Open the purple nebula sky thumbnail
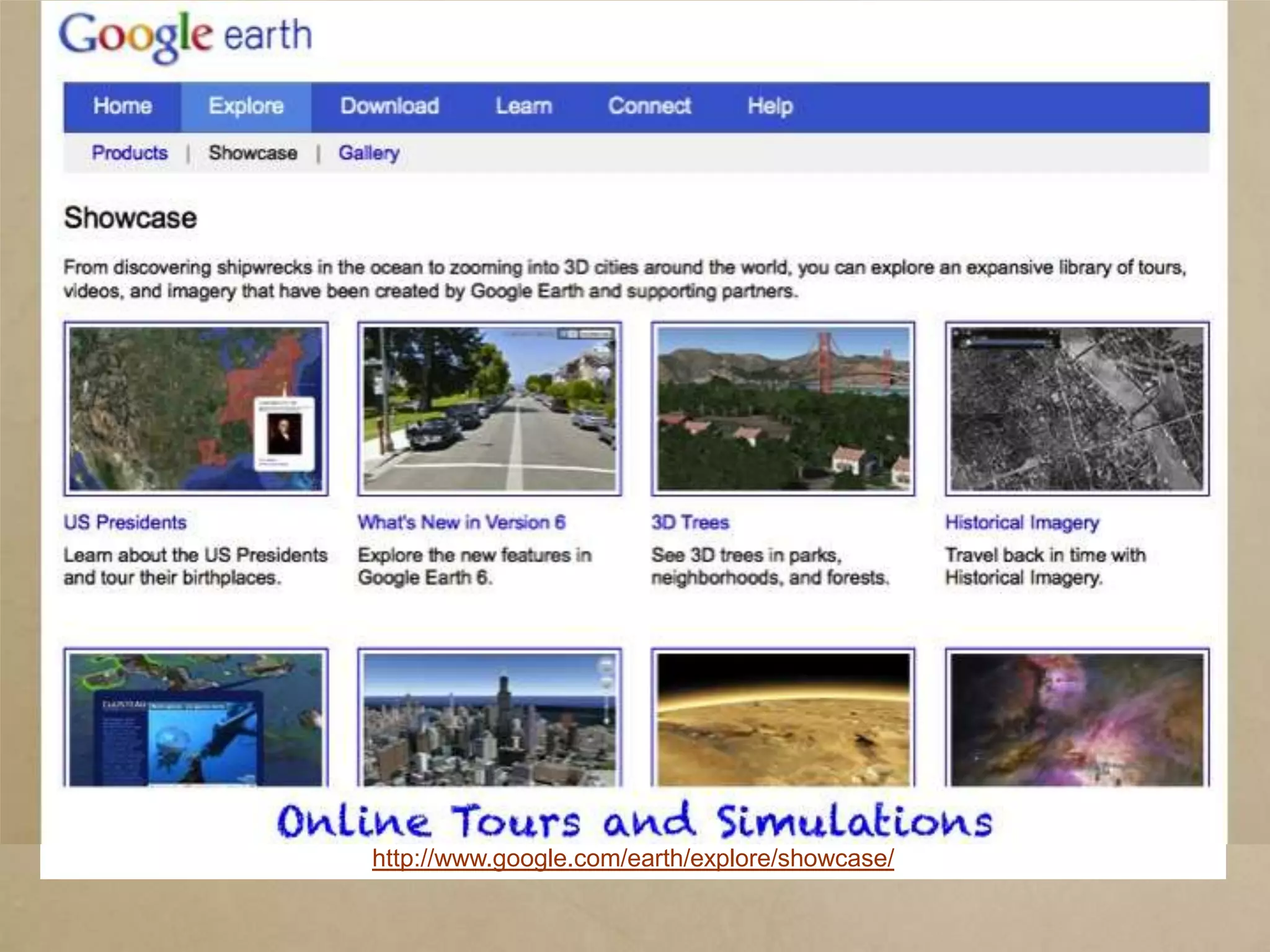 pos(1077,718)
